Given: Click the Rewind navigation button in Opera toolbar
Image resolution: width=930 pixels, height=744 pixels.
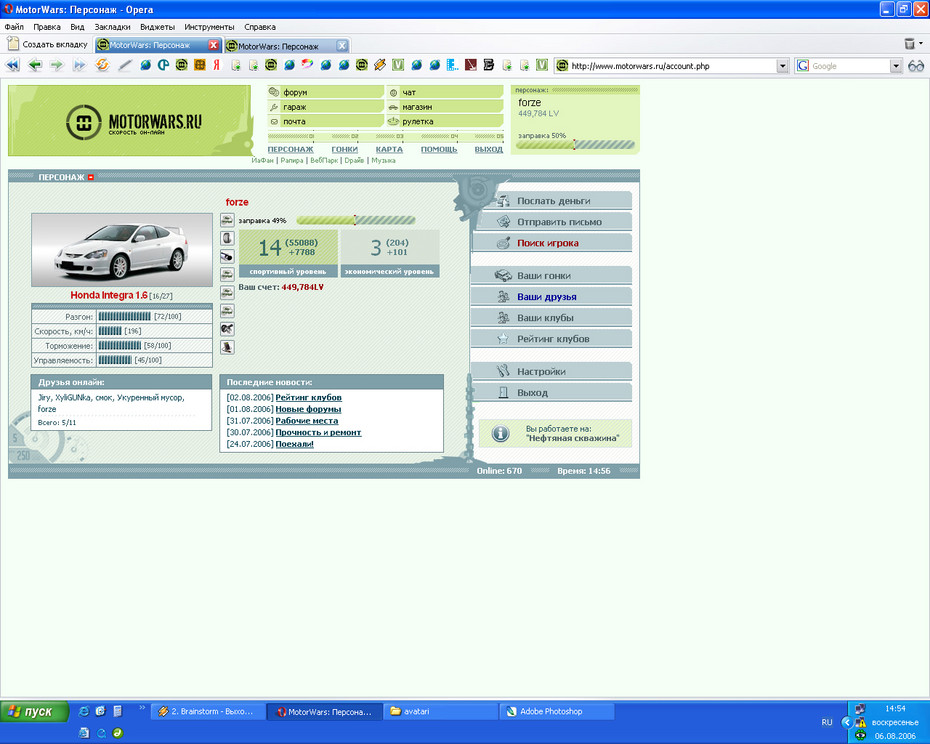Looking at the screenshot, I should [12, 65].
